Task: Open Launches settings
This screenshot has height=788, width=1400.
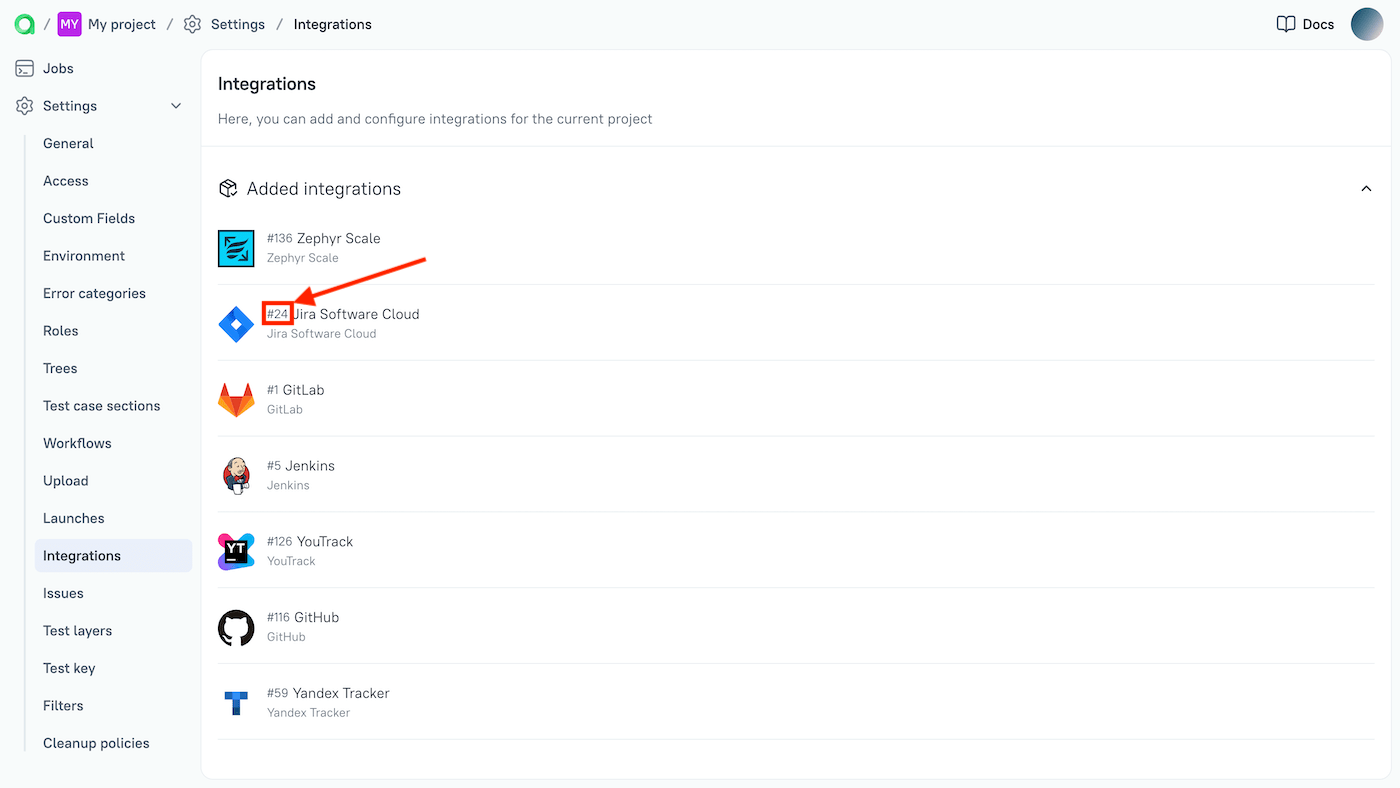Action: [x=74, y=518]
